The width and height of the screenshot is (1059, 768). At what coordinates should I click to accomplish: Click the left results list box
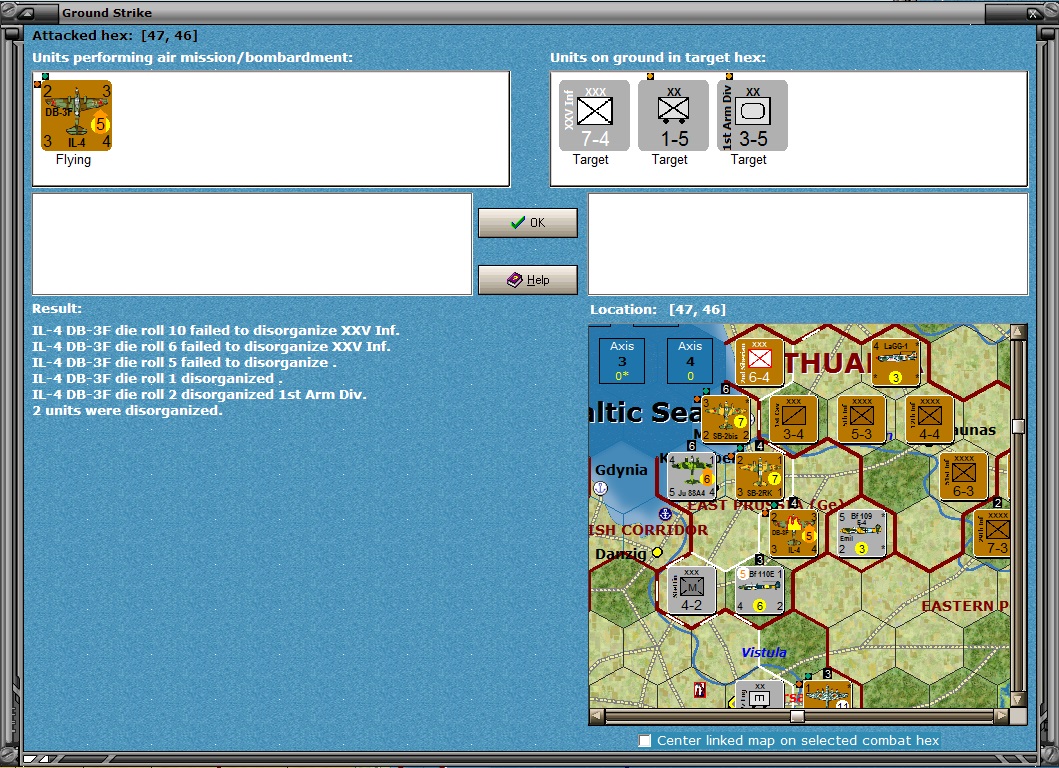coord(252,245)
